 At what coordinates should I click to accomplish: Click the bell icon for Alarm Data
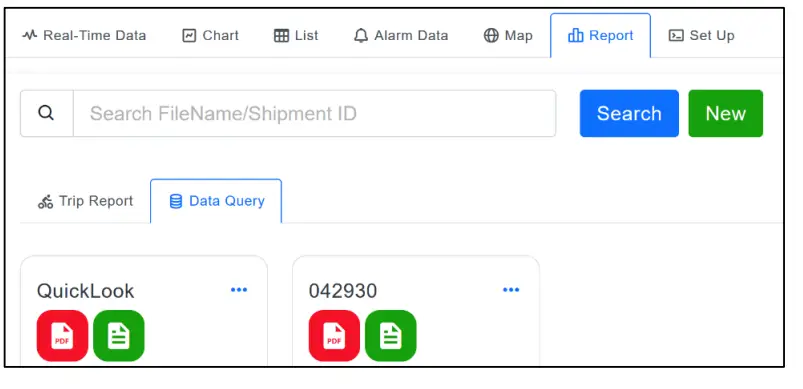point(361,36)
